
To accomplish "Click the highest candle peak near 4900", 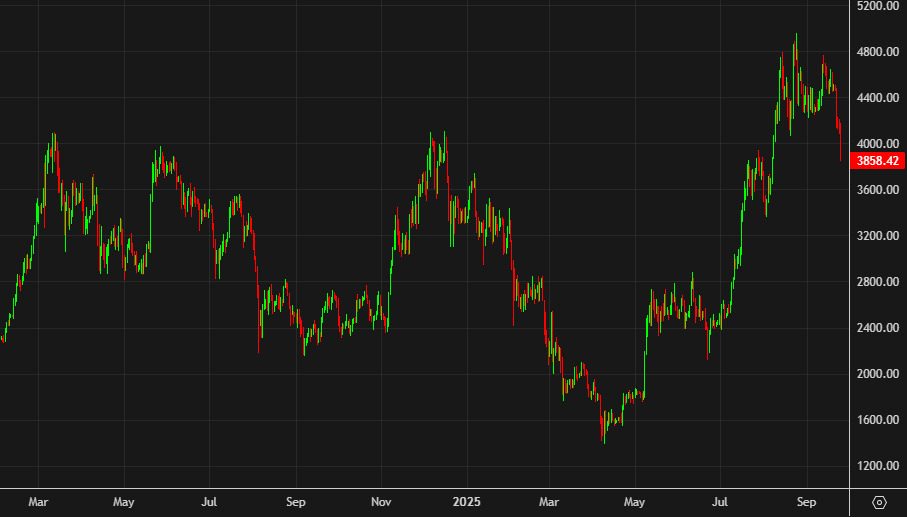I will 796,36.
